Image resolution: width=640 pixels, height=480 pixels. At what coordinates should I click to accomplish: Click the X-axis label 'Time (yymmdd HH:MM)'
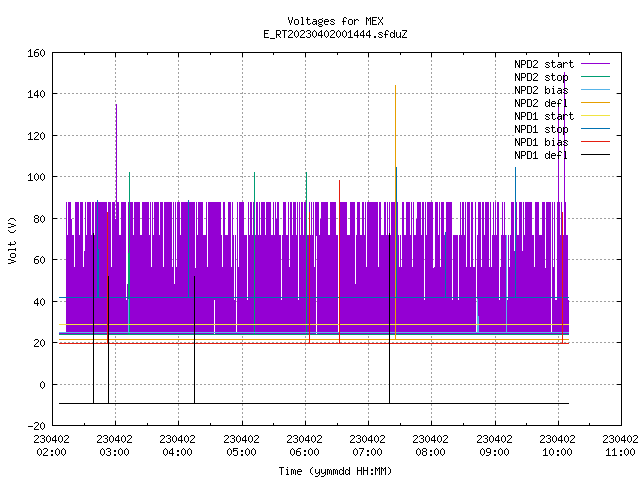point(335,471)
